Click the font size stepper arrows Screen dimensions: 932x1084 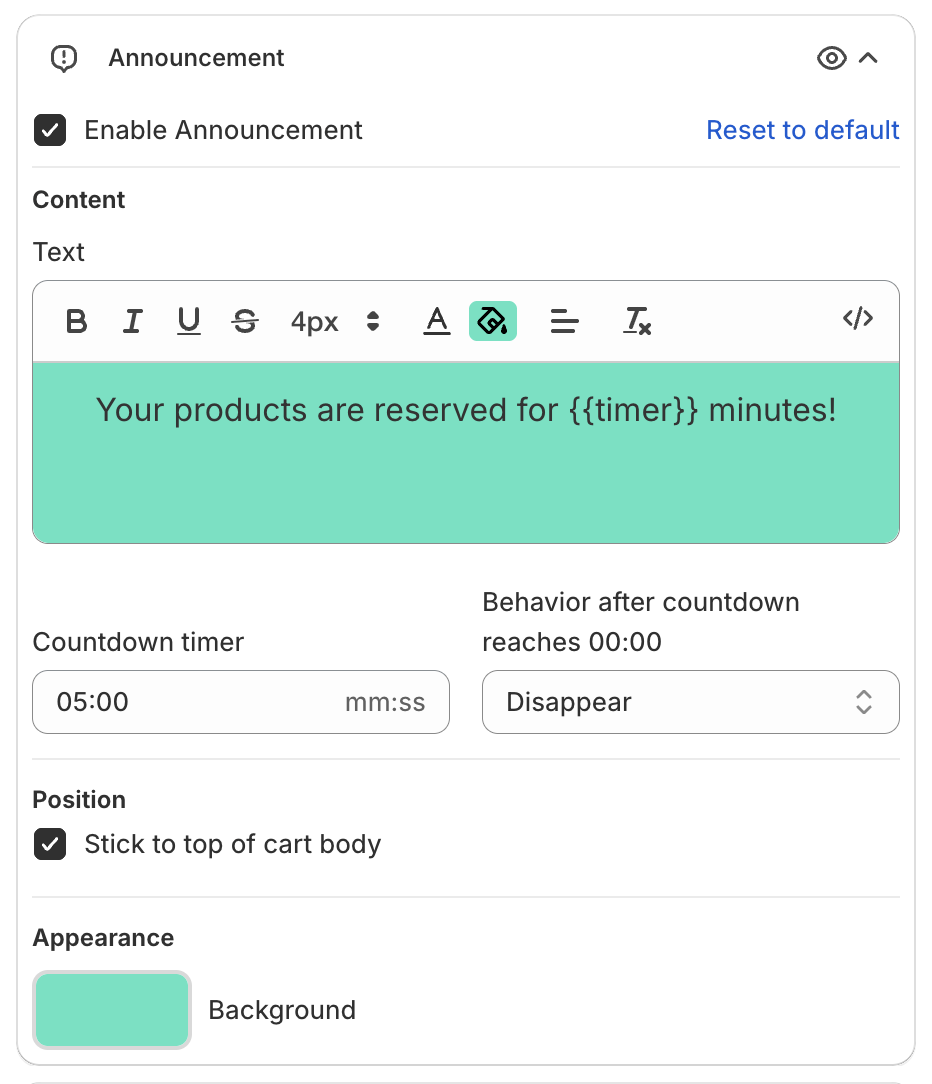click(373, 321)
